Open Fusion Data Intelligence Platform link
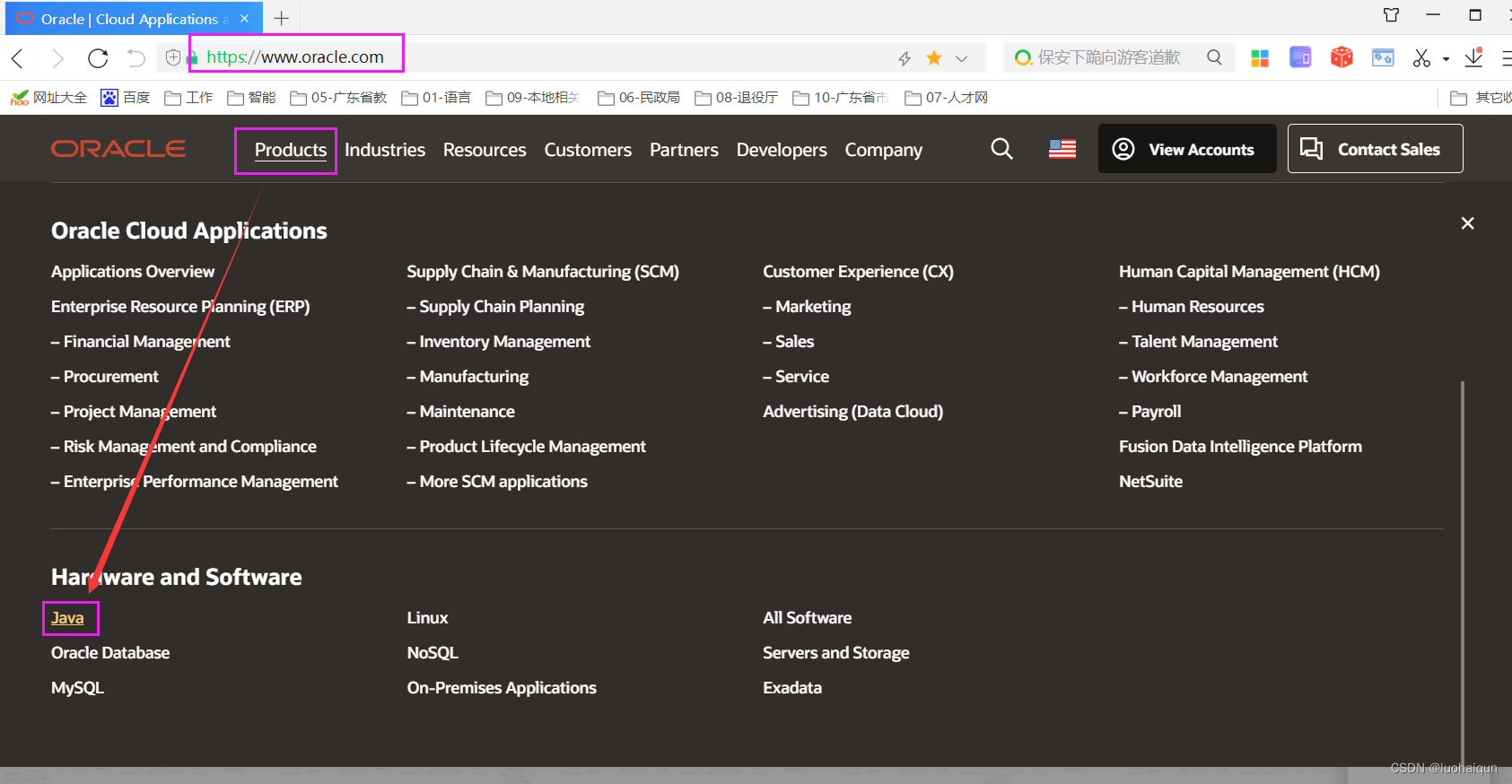 1240,447
